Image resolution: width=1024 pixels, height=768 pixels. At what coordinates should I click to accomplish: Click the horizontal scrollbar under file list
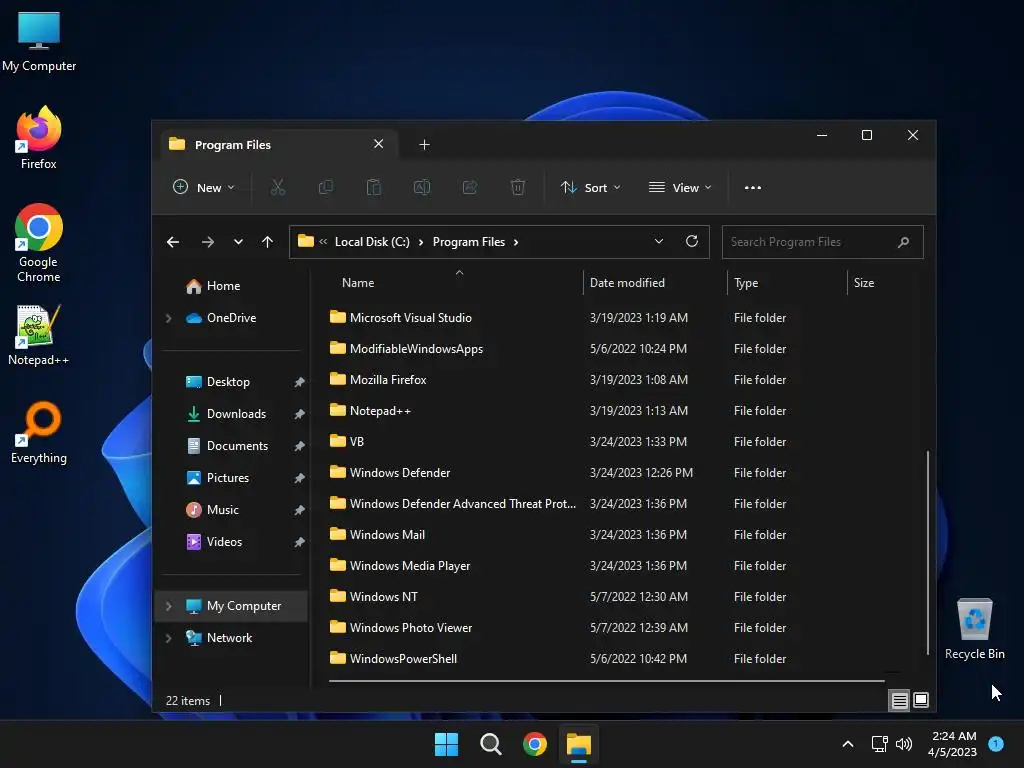[x=607, y=680]
